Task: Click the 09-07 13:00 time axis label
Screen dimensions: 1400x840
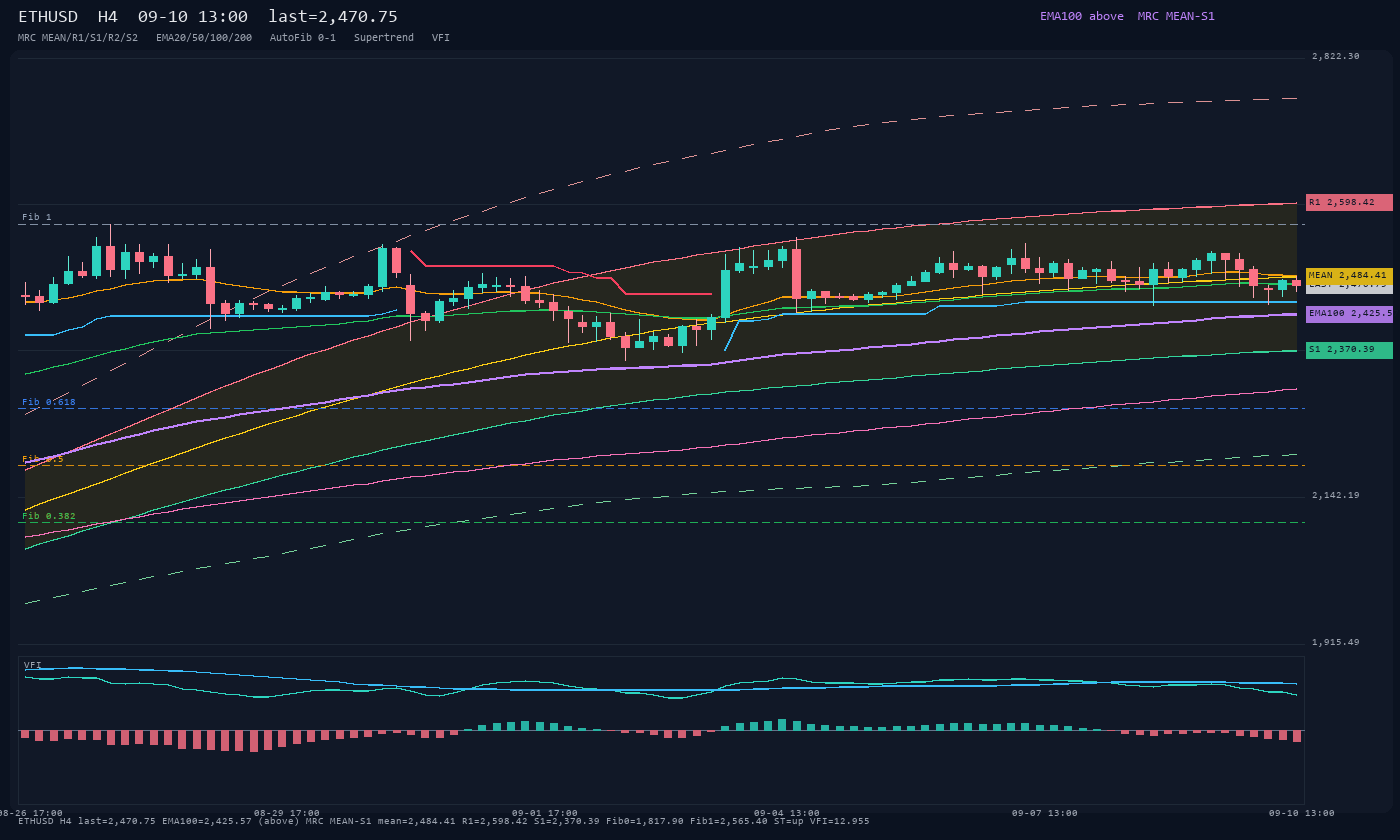Action: click(x=1045, y=813)
